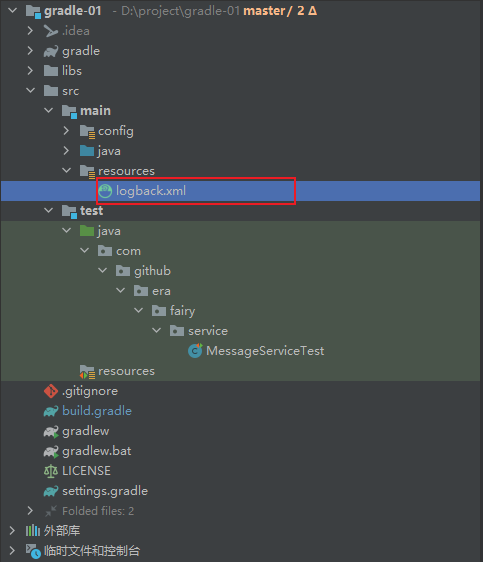Screen dimensions: 483x562
Task: Collapse the gradle-01 project root
Action: click(13, 10)
